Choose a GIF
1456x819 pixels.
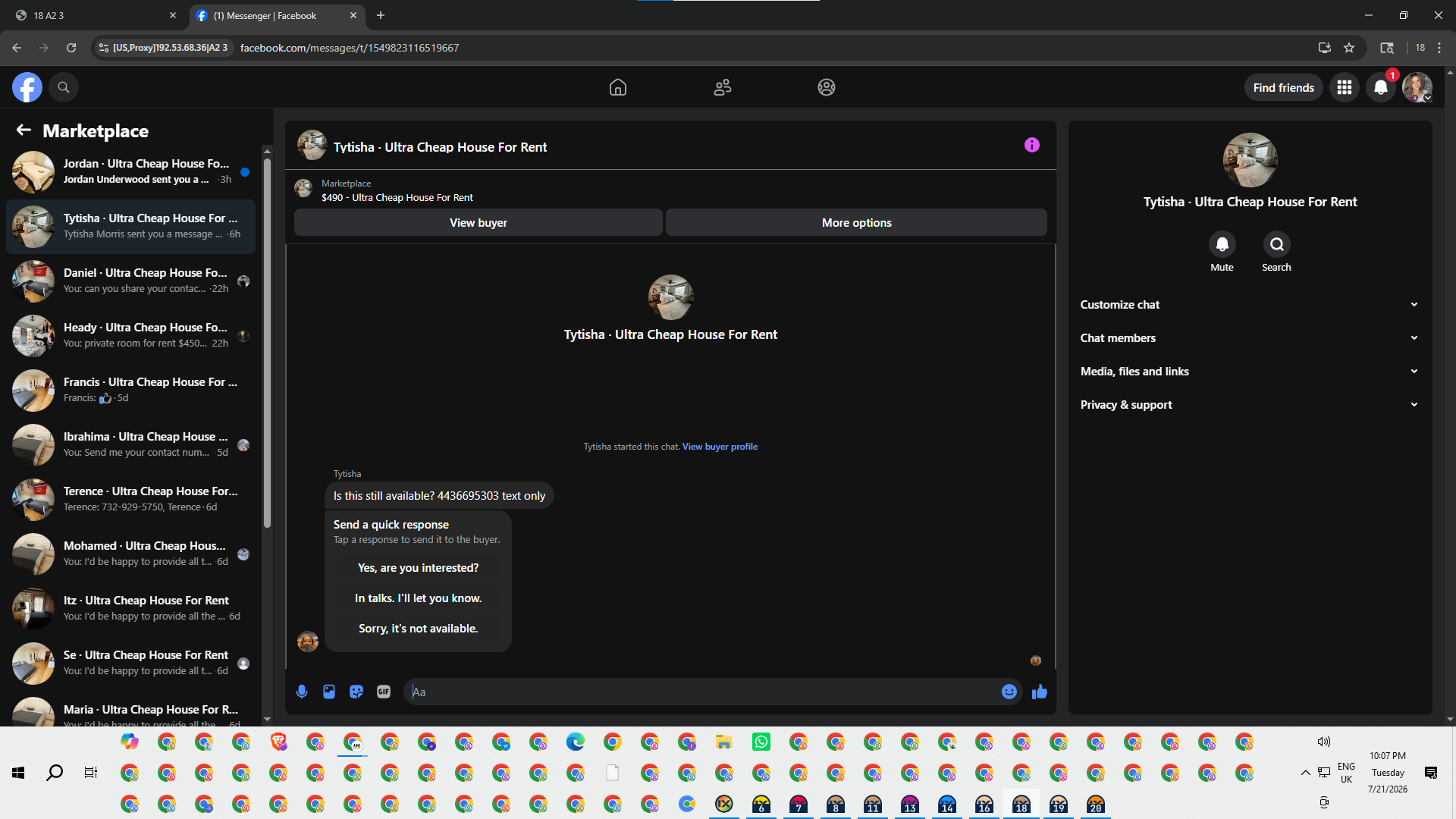pyautogui.click(x=384, y=692)
